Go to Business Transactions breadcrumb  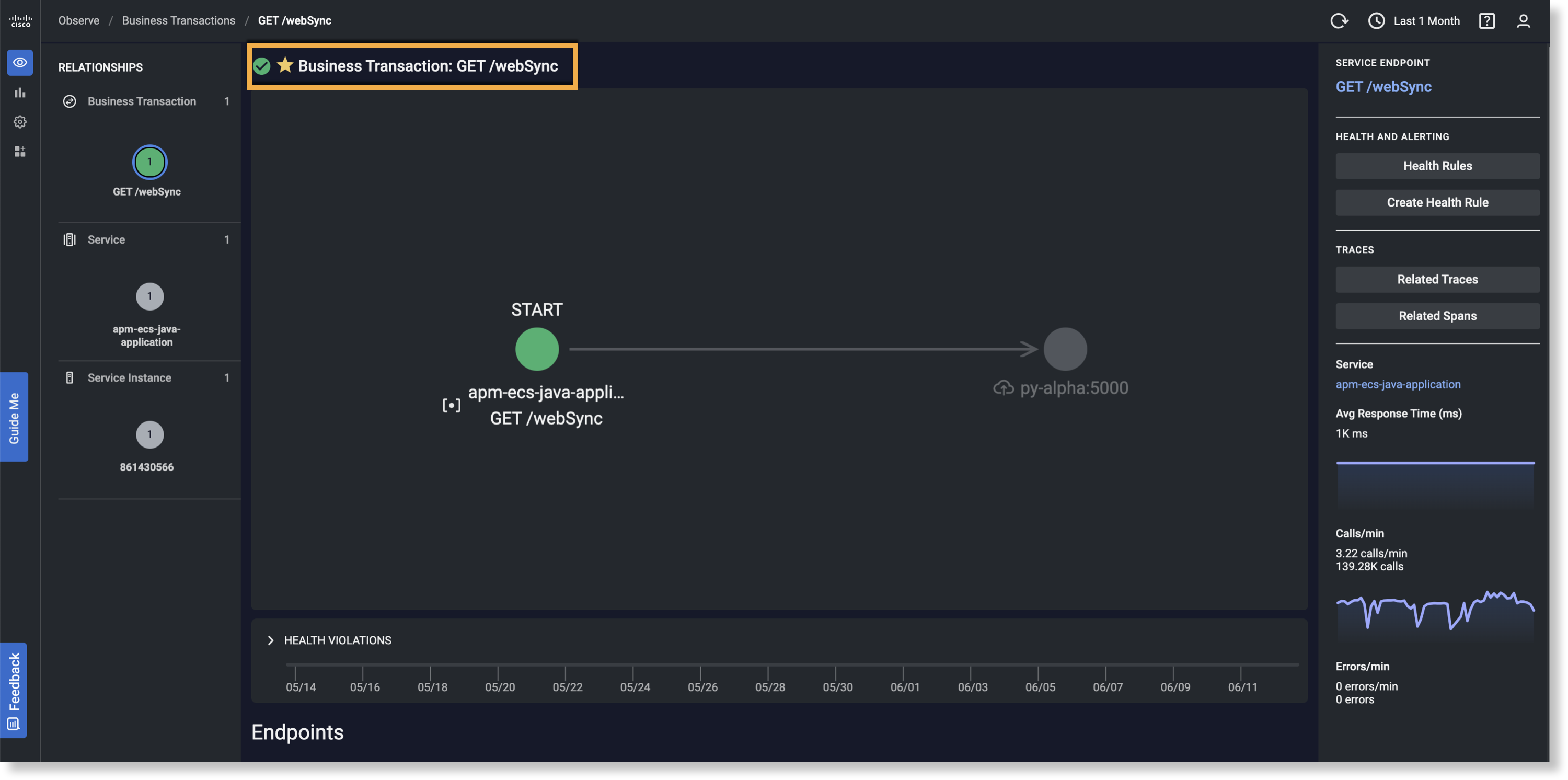point(178,20)
